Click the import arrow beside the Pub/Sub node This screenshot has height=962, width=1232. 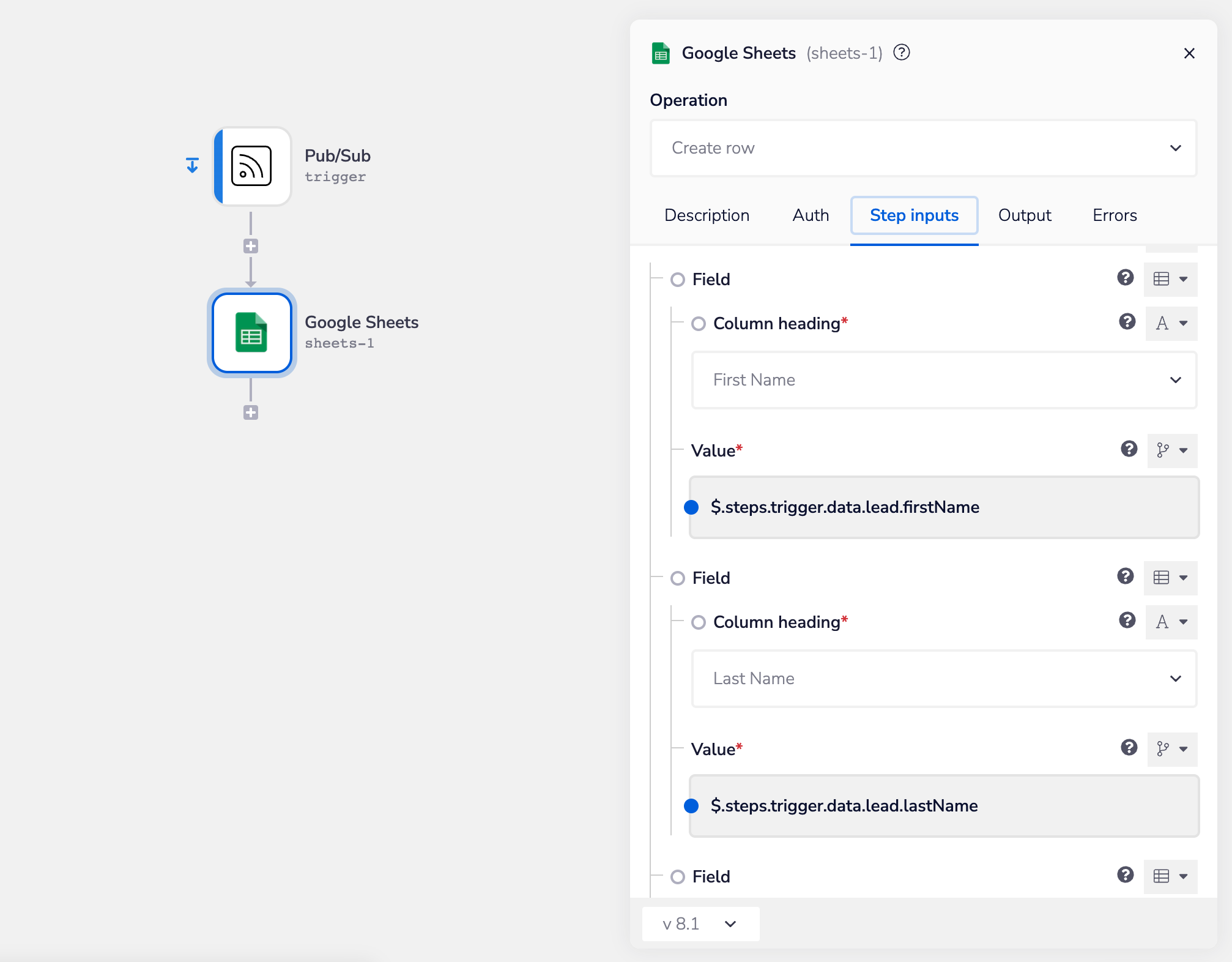pyautogui.click(x=192, y=165)
